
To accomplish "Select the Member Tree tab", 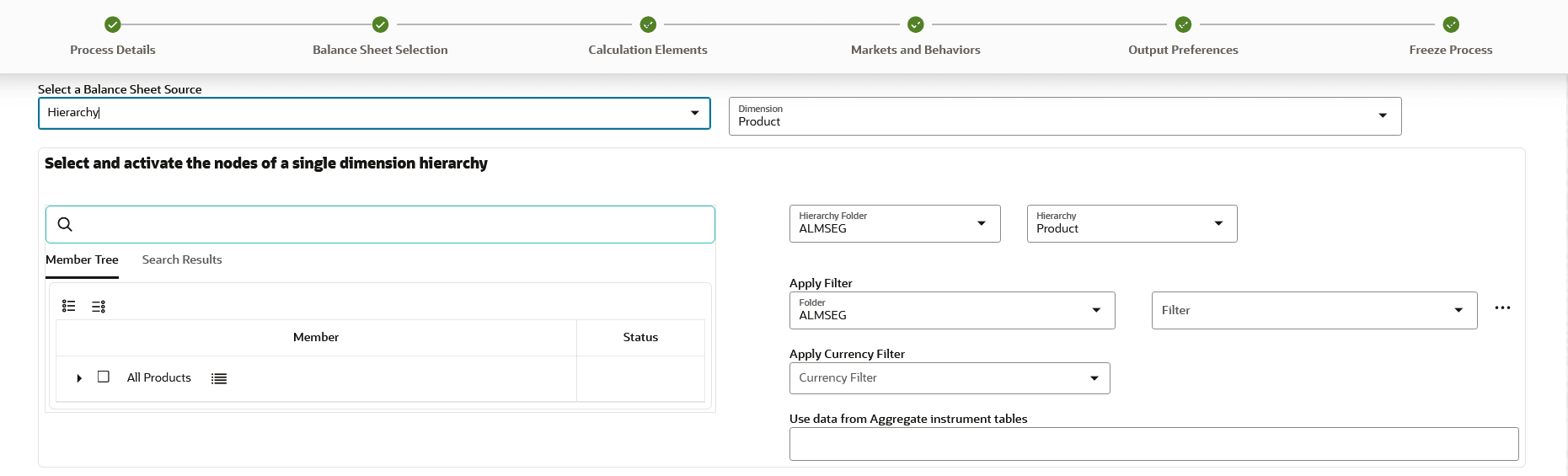I will pos(82,259).
